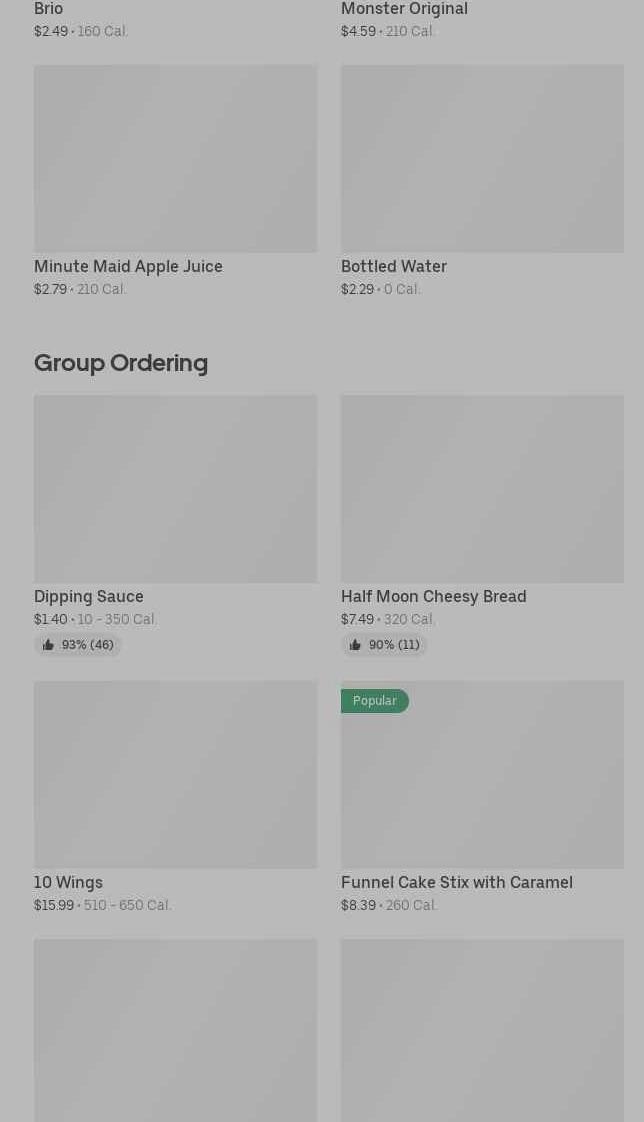Click the Bottled Water title
The width and height of the screenshot is (644, 1122).
coord(394,266)
